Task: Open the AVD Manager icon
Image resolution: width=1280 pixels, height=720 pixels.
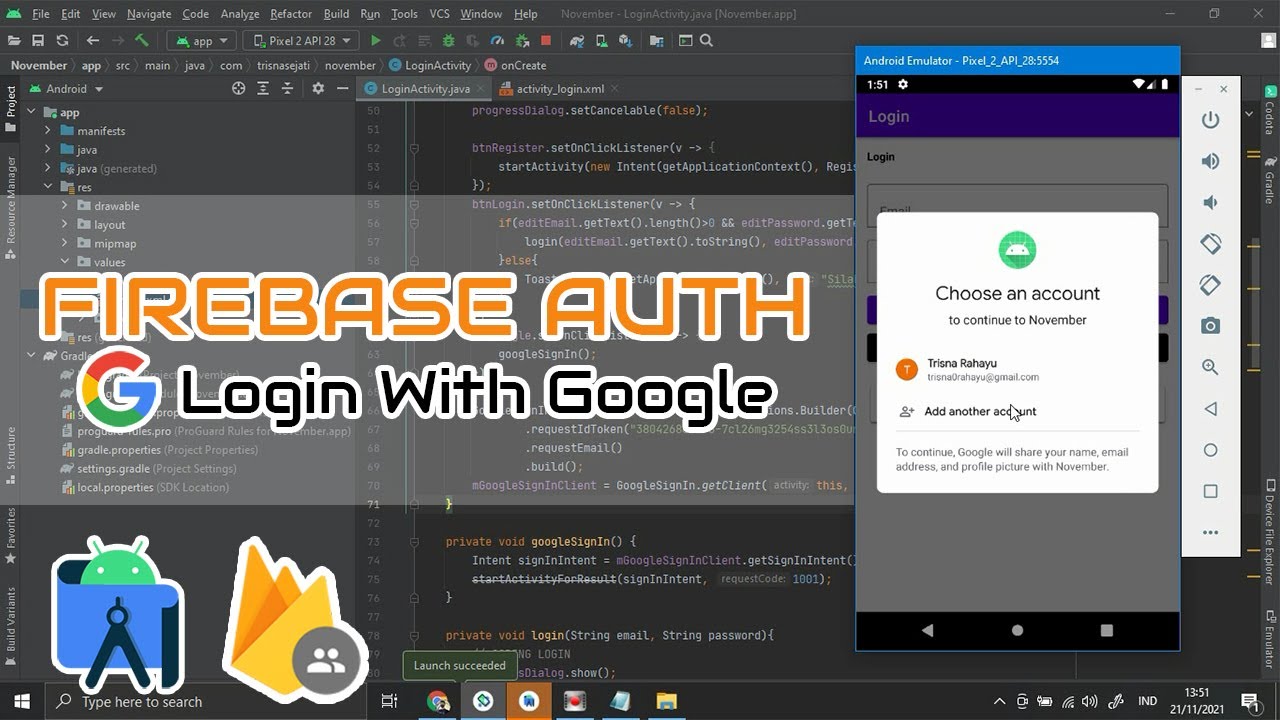Action: [x=602, y=41]
